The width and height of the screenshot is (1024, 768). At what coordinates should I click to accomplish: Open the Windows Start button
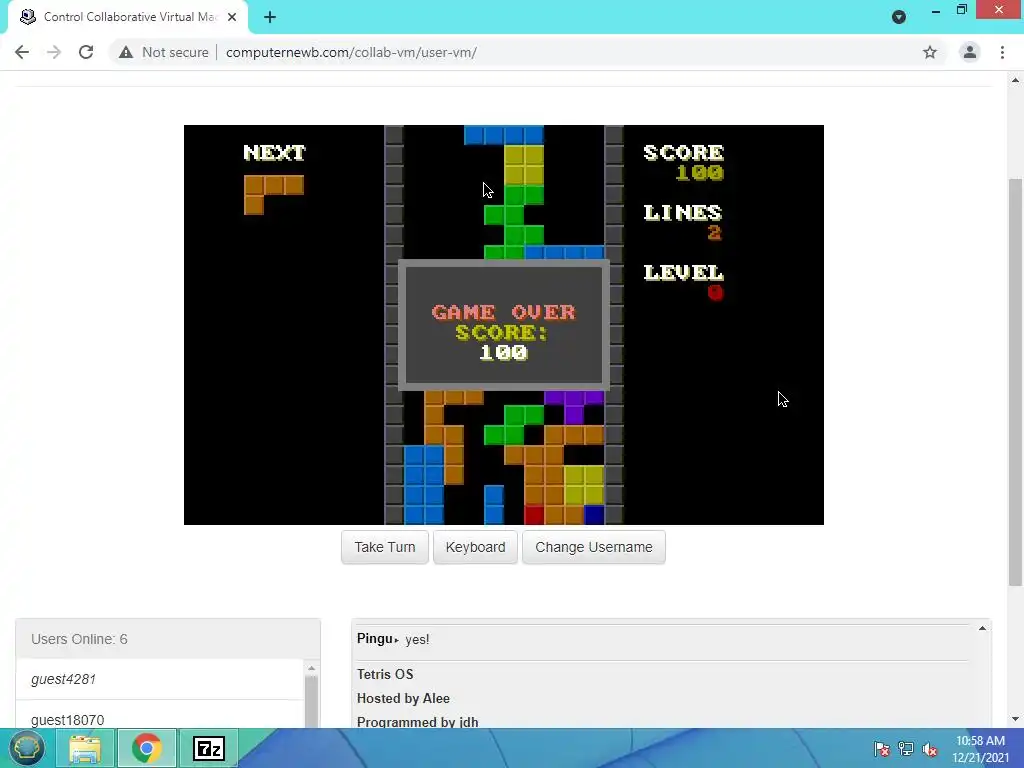click(26, 748)
